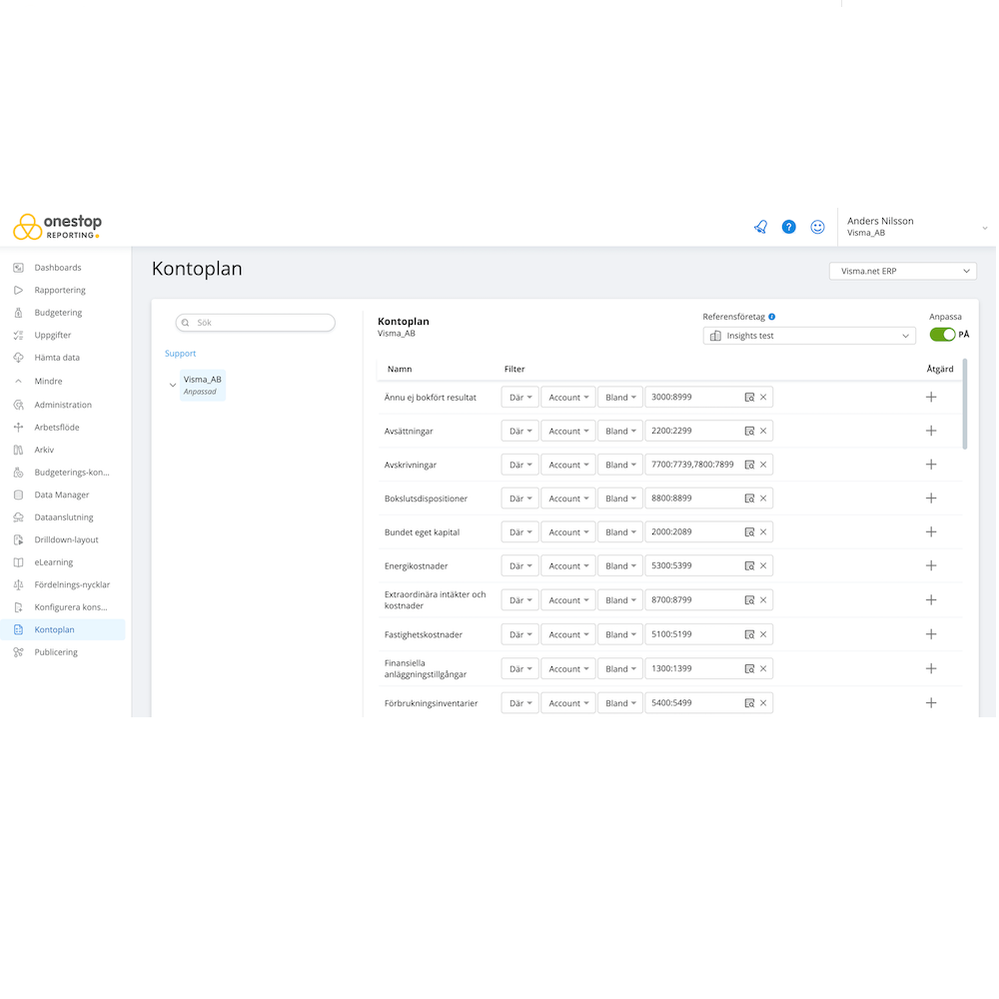Select Kontoplan in sidebar
Image resolution: width=999 pixels, height=999 pixels.
(62, 629)
